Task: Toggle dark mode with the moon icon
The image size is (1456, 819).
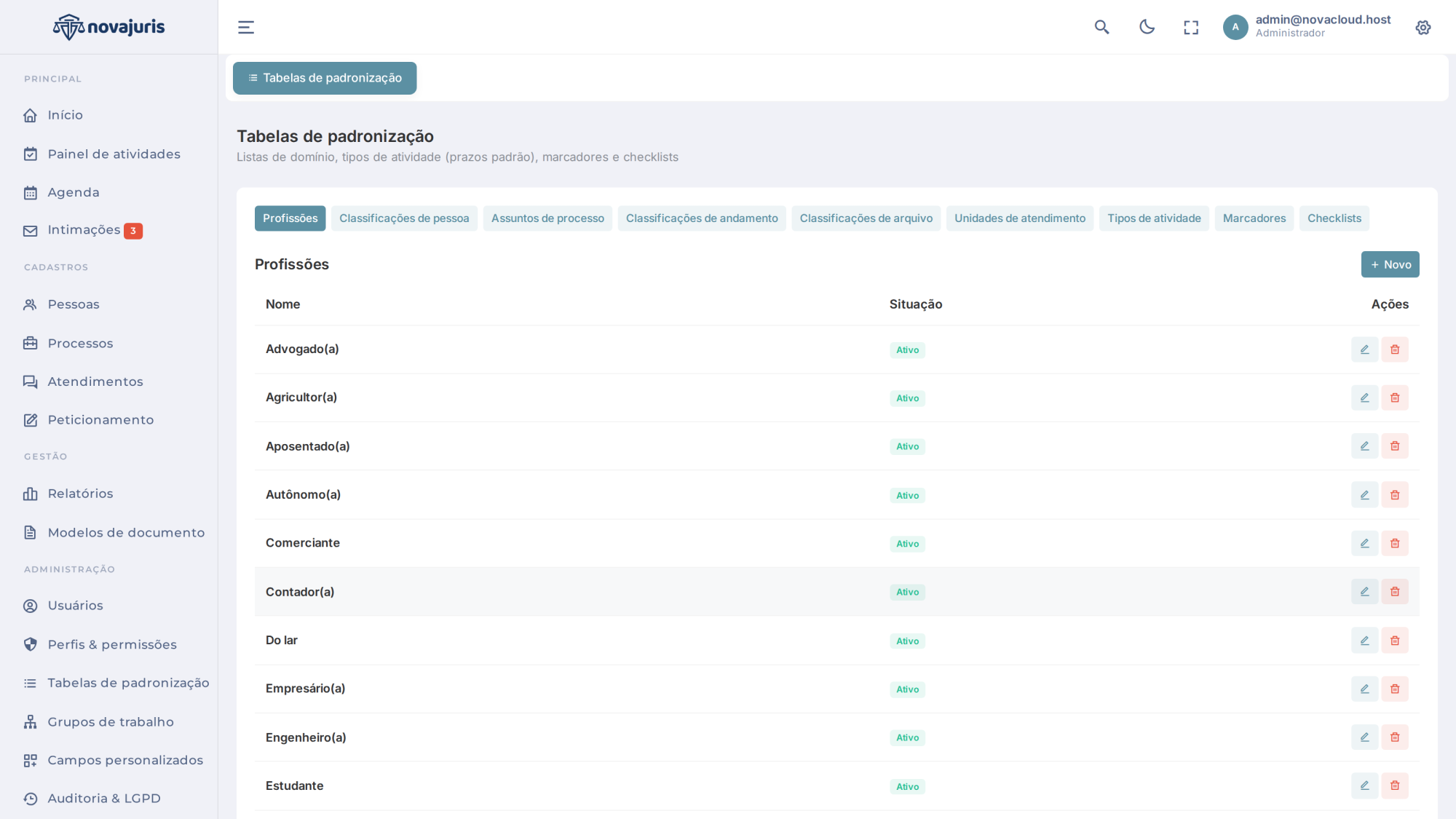Action: [1147, 28]
